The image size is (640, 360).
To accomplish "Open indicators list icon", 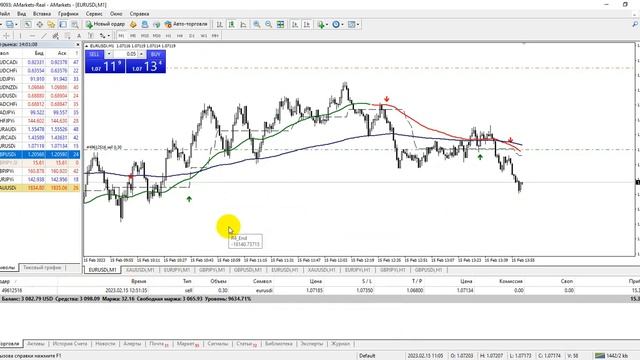I will (x=321, y=24).
